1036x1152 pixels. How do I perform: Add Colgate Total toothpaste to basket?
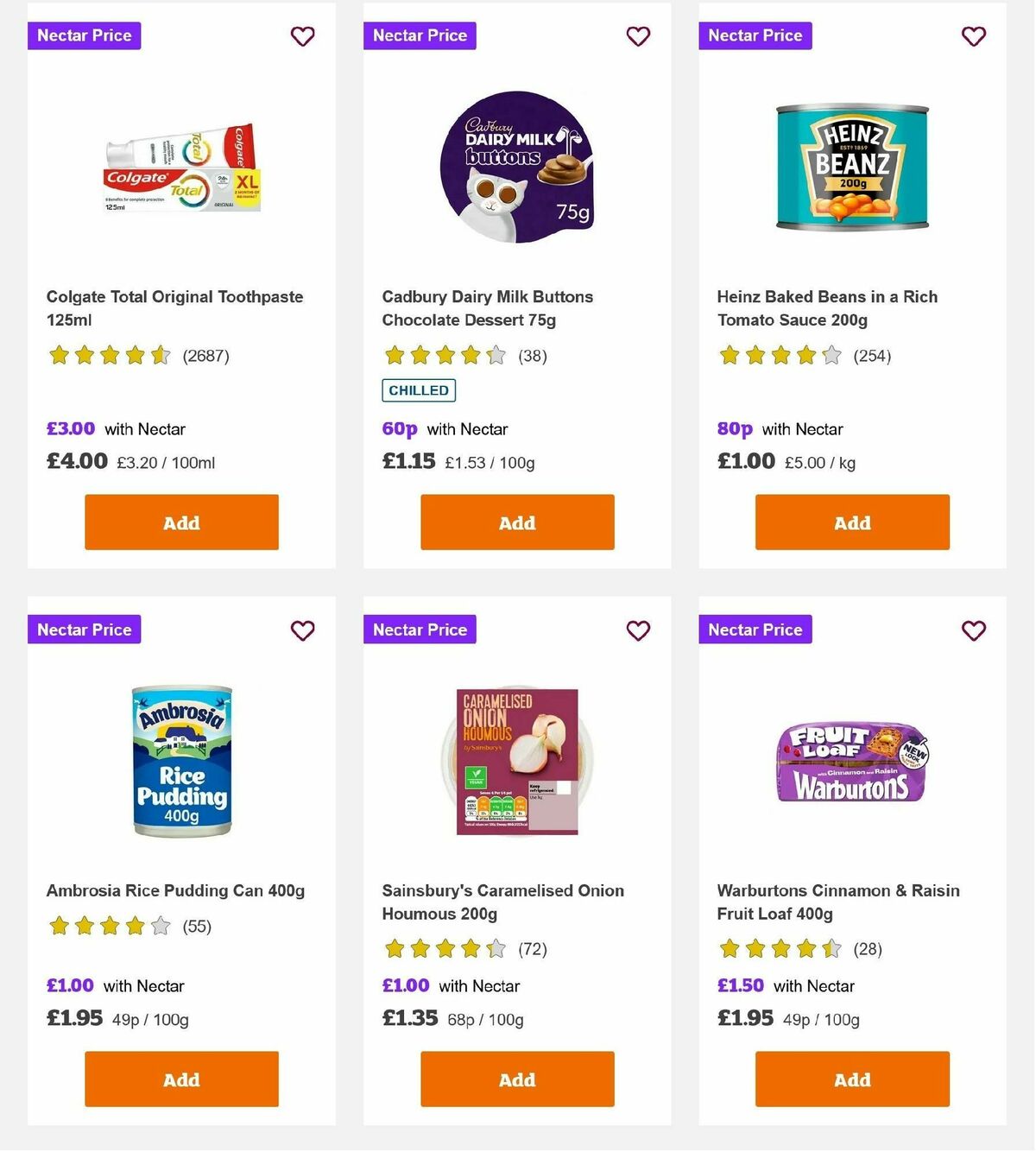coord(180,522)
